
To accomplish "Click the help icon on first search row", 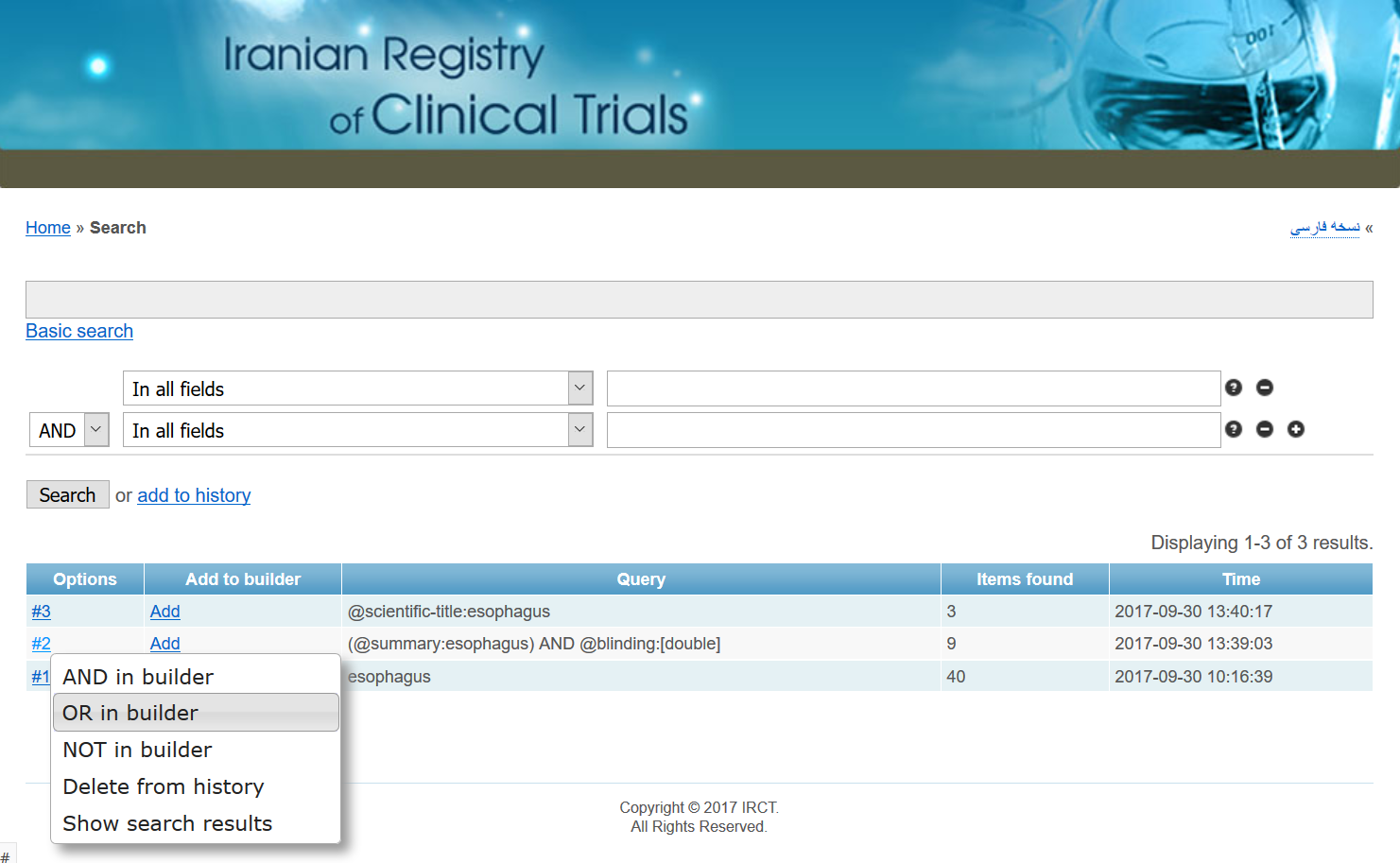I will [1233, 388].
